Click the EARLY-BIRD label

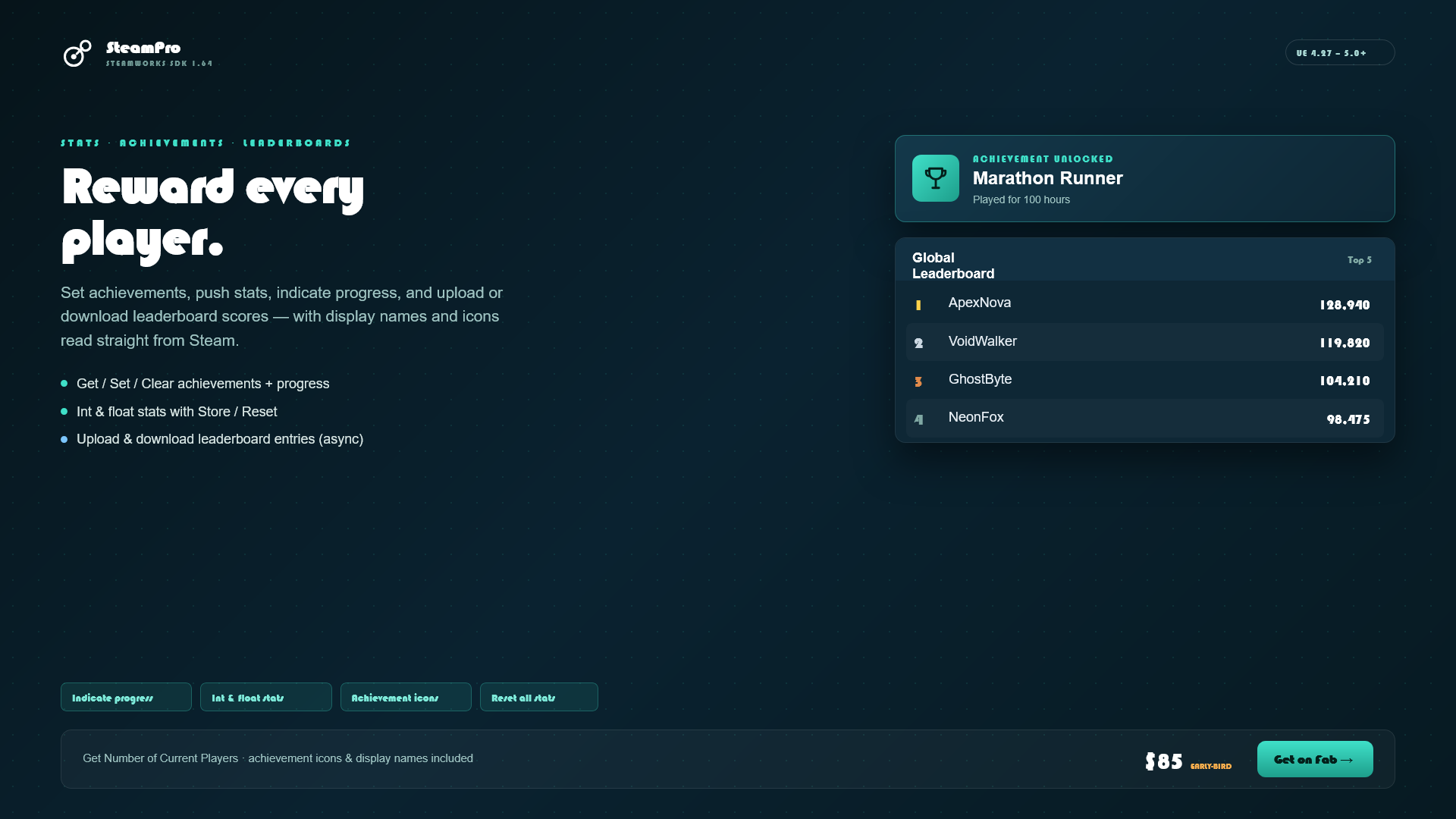[x=1211, y=767]
